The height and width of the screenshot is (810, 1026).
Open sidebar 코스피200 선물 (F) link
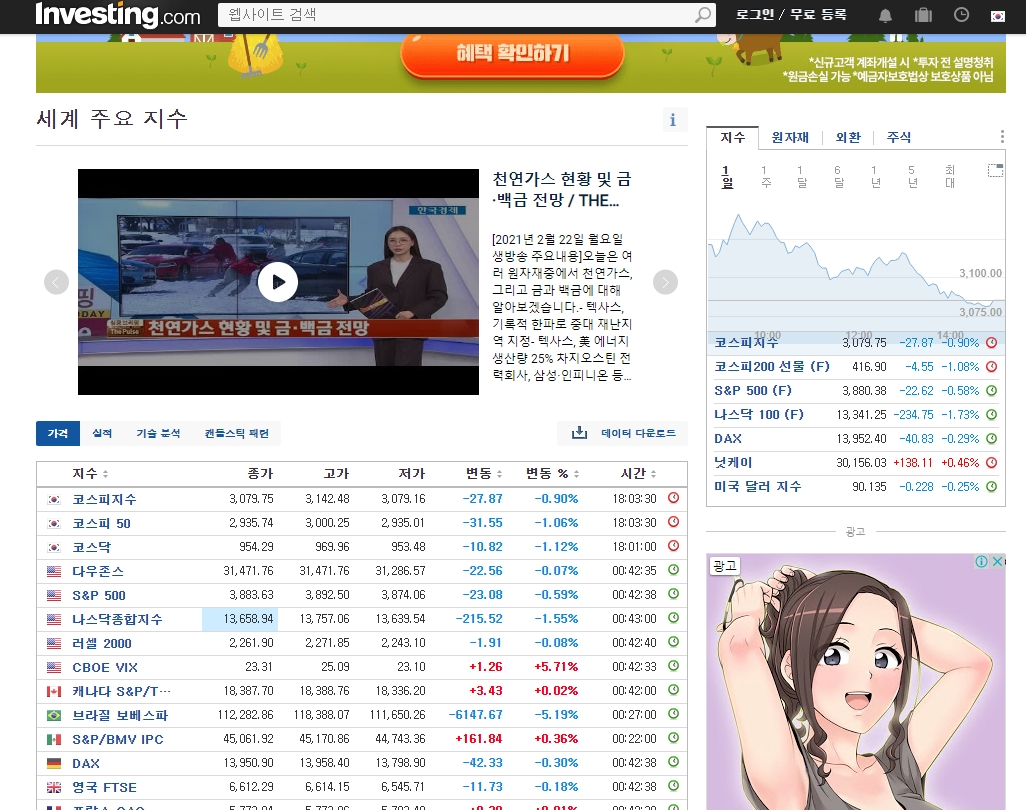pyautogui.click(x=772, y=366)
